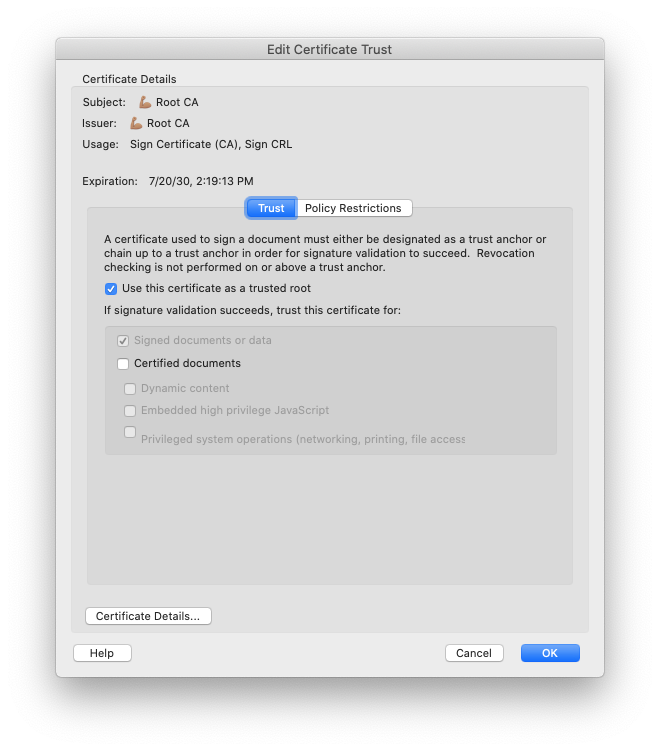
Task: Switch to the Policy Restrictions tab
Action: click(x=353, y=208)
